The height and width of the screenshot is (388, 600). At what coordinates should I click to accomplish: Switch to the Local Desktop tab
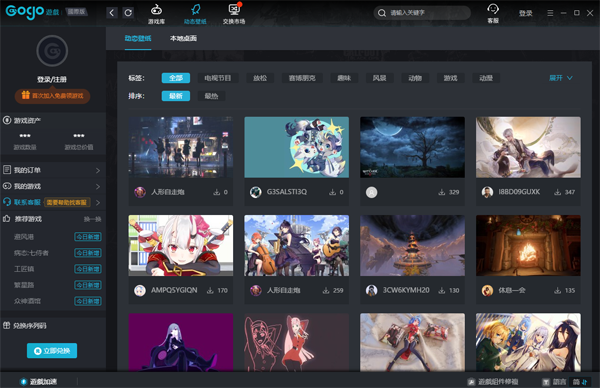click(x=183, y=38)
